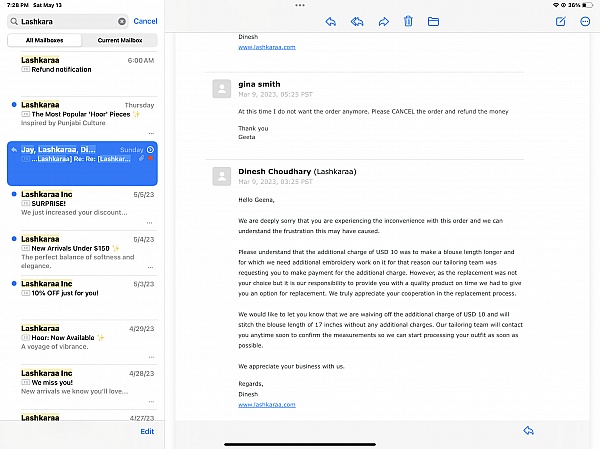
Task: Clear the Lashkara search text
Action: (x=122, y=20)
